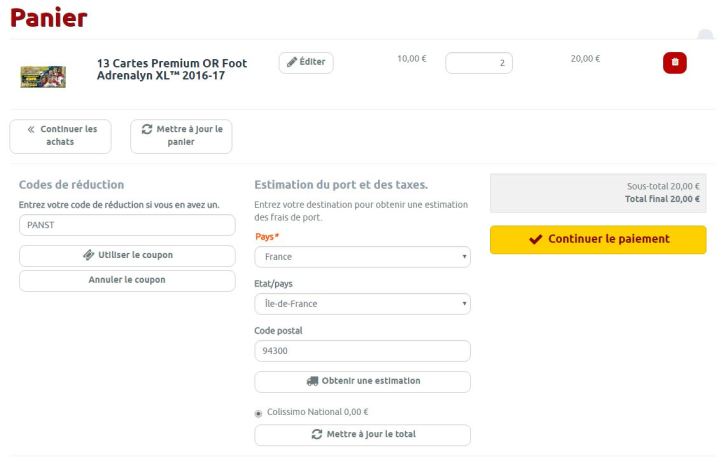Image resolution: width=723 pixels, height=462 pixels.
Task: Click the yellow Continuer le paiement button
Action: pyautogui.click(x=598, y=240)
